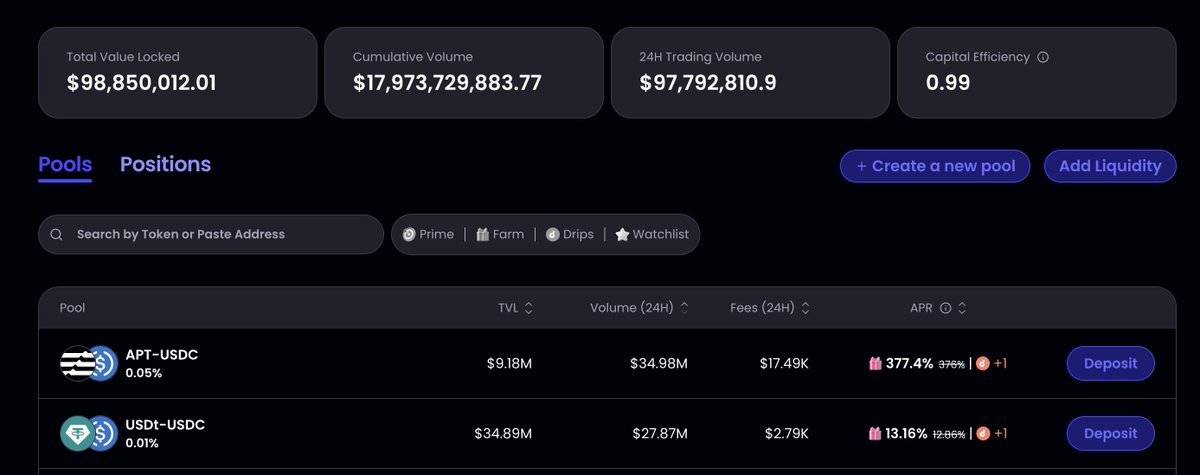Select the Pools tab
The image size is (1200, 475).
coord(65,165)
